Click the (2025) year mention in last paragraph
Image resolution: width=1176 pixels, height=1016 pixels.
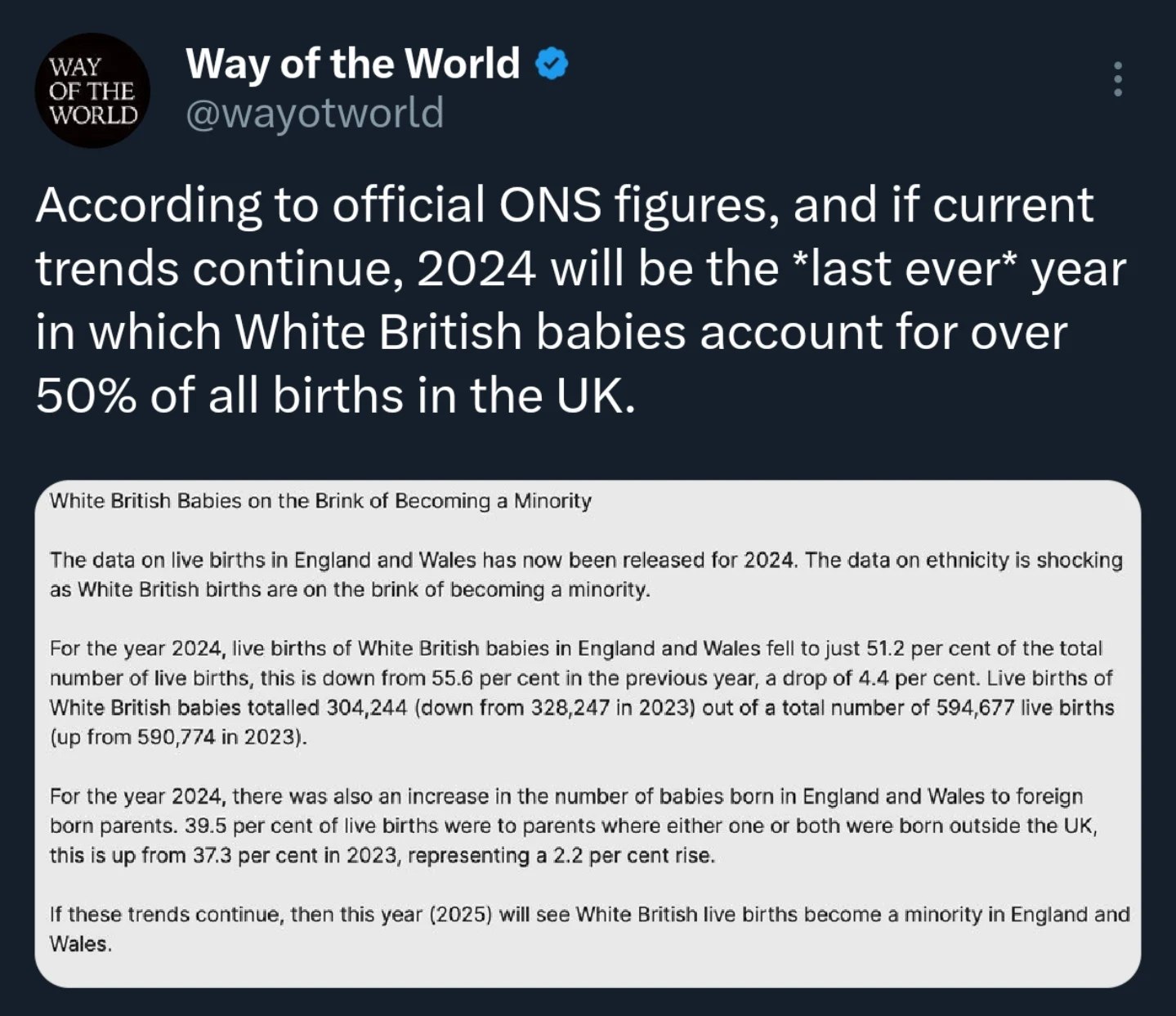coord(460,914)
